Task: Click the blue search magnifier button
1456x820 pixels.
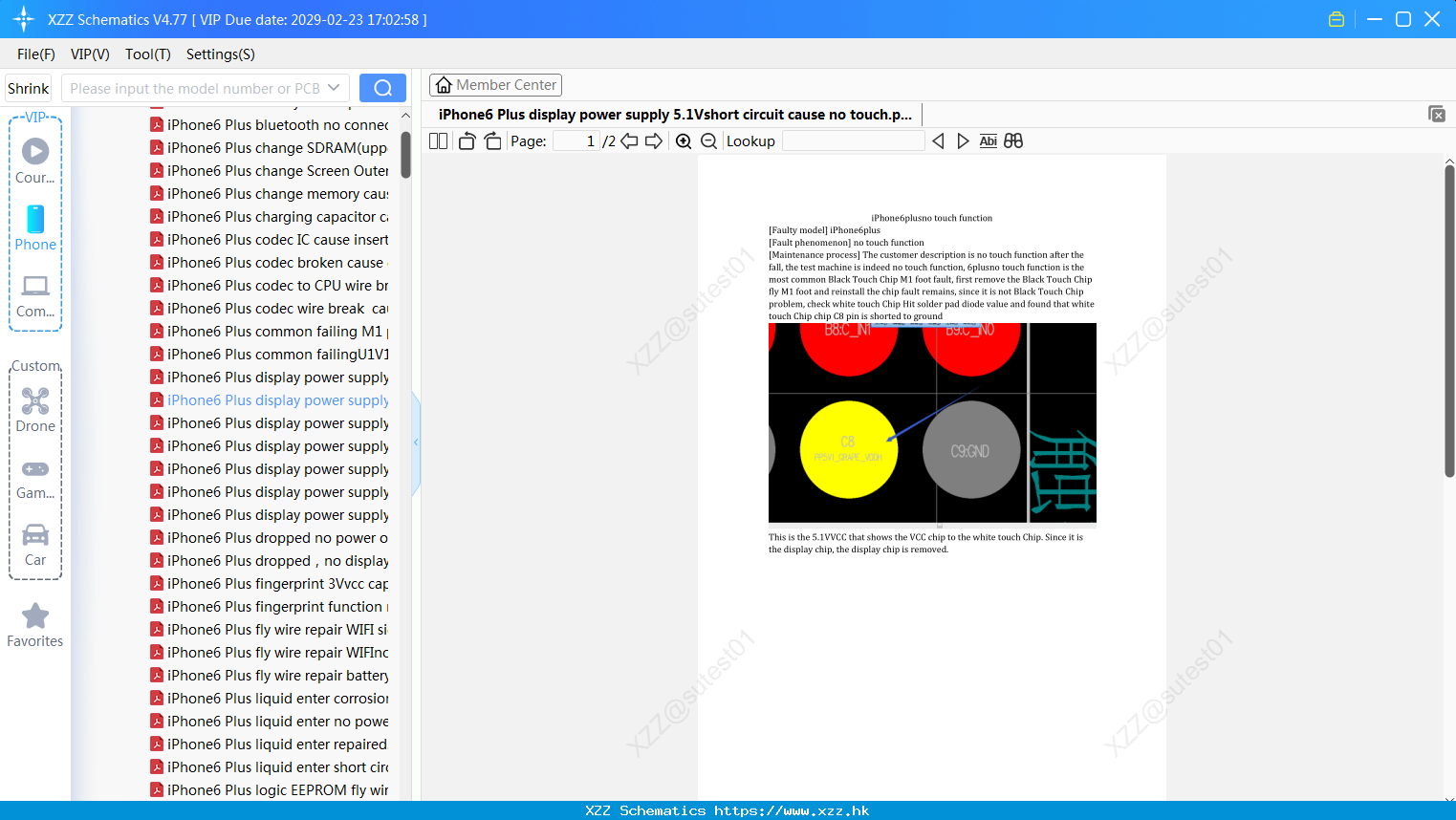Action: (382, 88)
